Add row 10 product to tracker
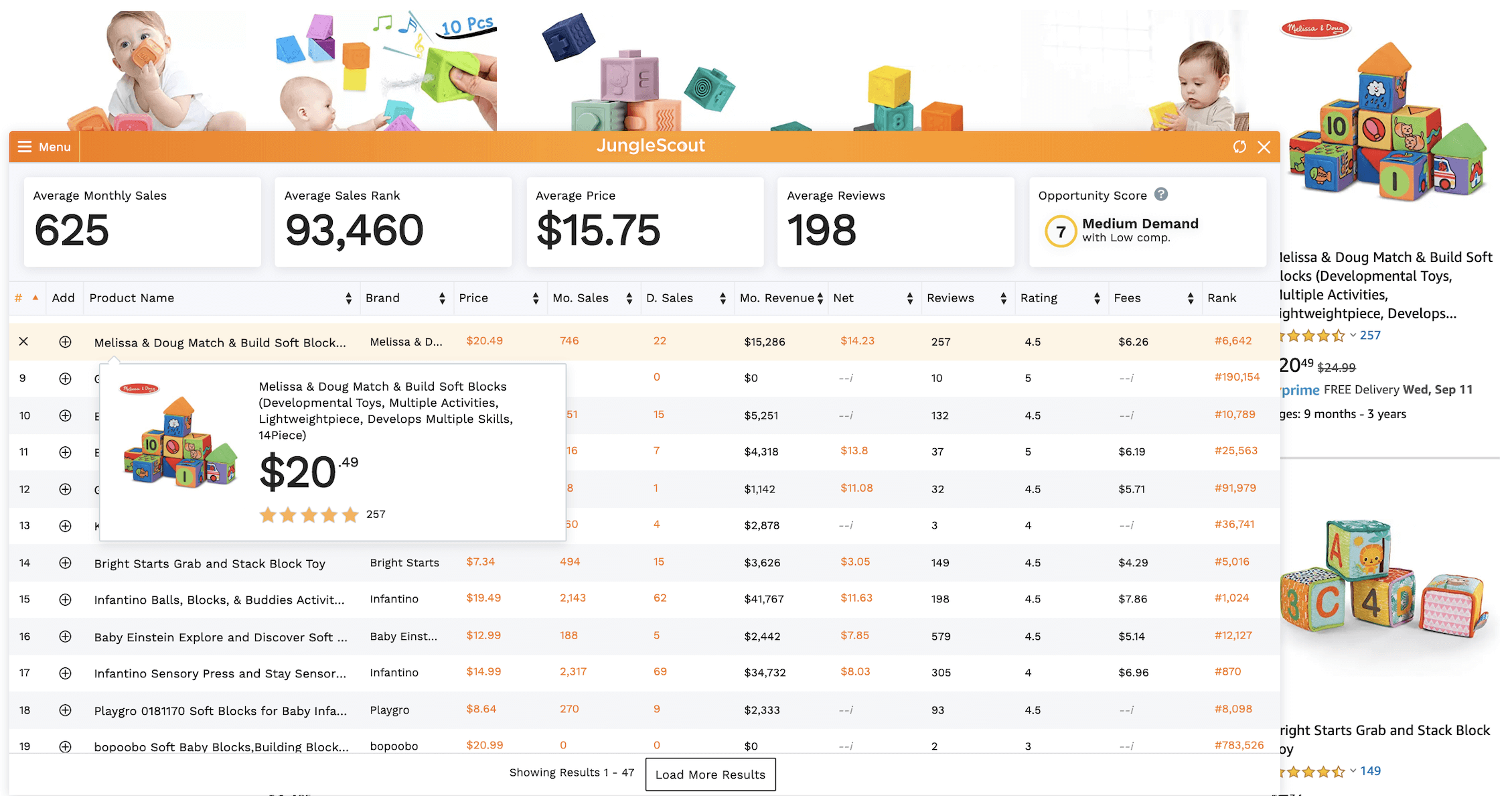Image resolution: width=1512 pixels, height=796 pixels. [x=65, y=415]
